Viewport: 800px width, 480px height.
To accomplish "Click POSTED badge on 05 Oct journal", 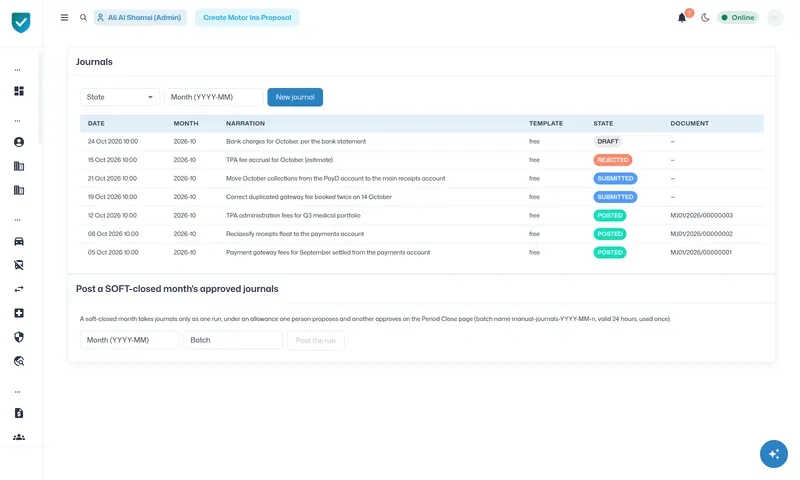I will coord(610,252).
